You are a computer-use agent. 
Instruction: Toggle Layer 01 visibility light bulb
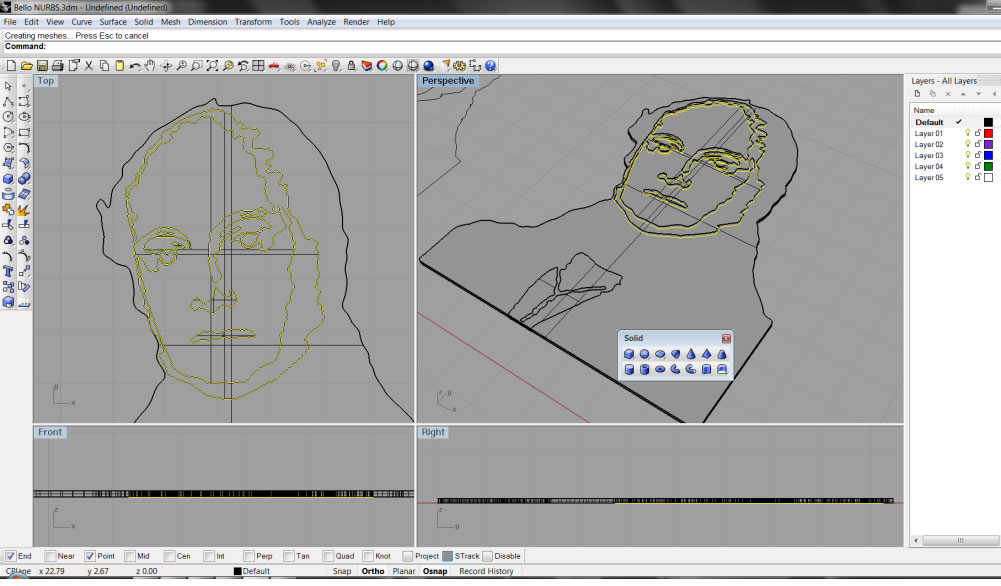click(x=968, y=133)
